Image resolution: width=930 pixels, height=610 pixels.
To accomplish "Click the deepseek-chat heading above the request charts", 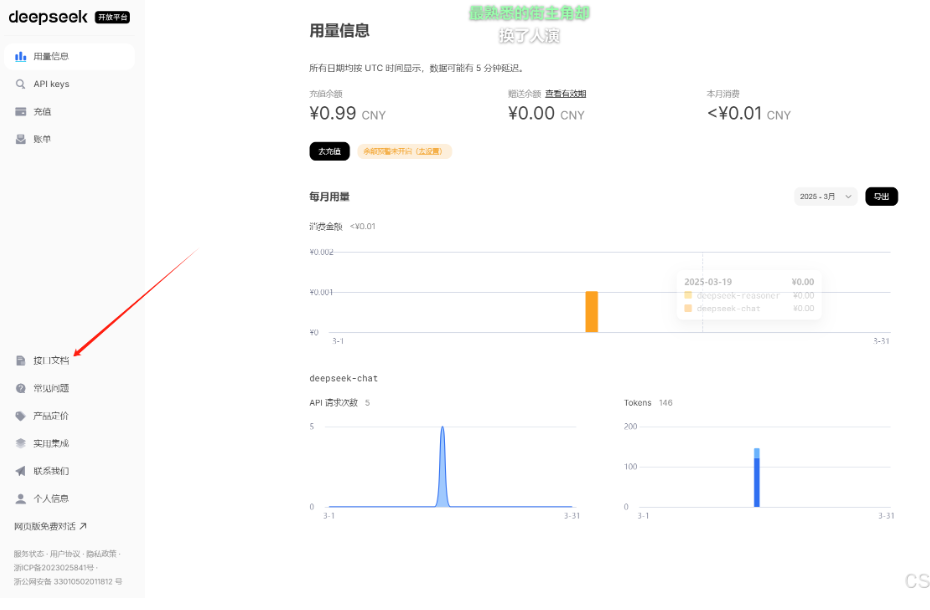I will pyautogui.click(x=343, y=378).
